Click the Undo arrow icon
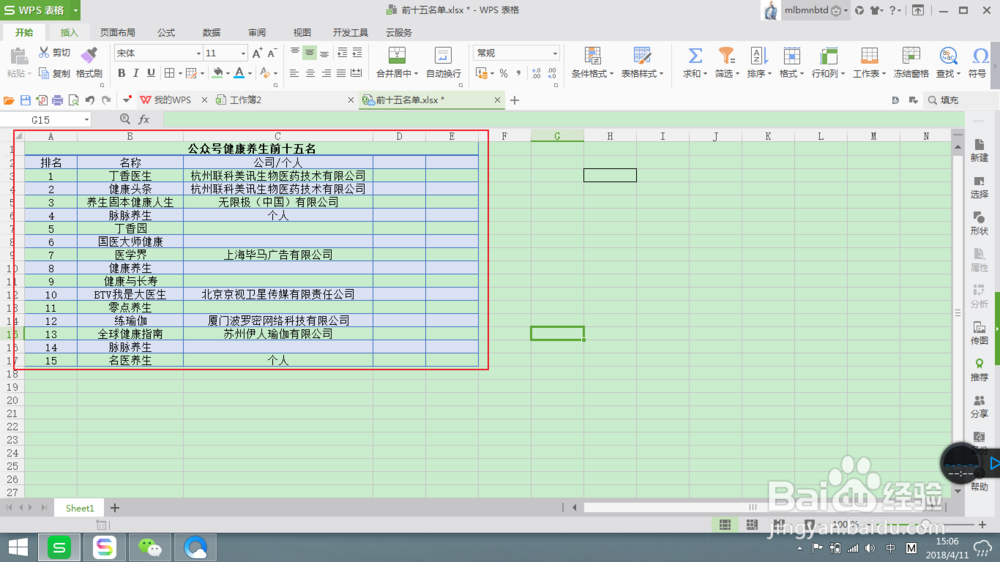Viewport: 1000px width, 562px height. pyautogui.click(x=90, y=100)
